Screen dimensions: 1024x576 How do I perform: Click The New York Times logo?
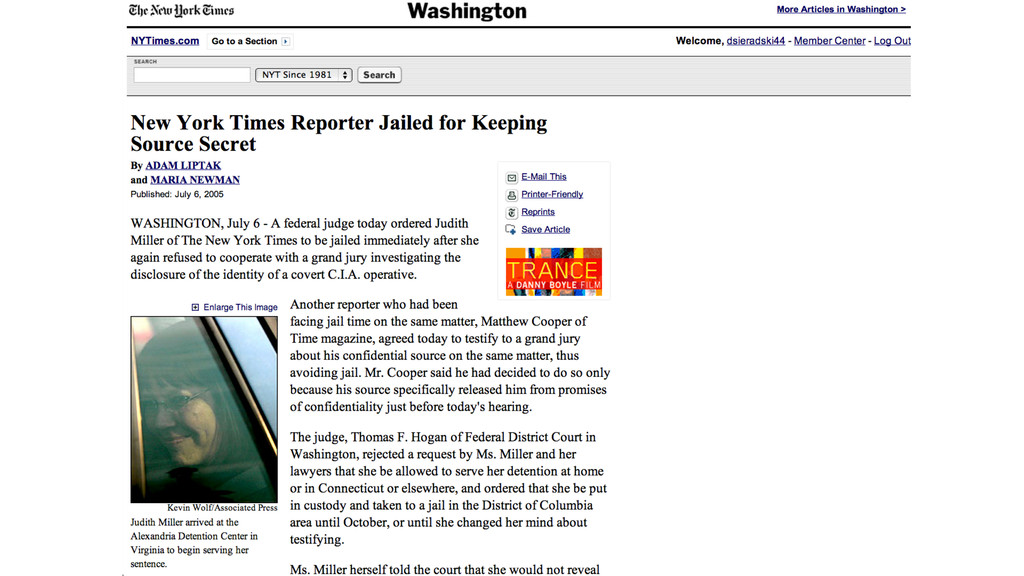181,10
